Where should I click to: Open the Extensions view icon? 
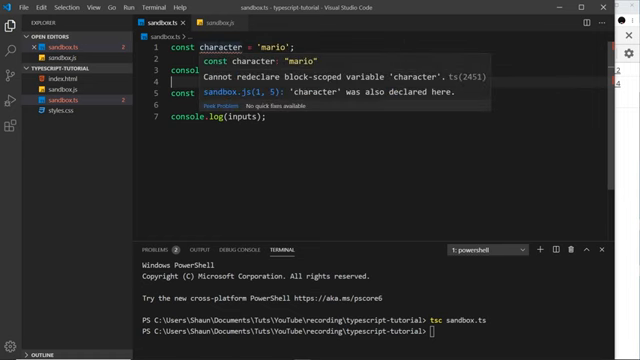(x=10, y=126)
